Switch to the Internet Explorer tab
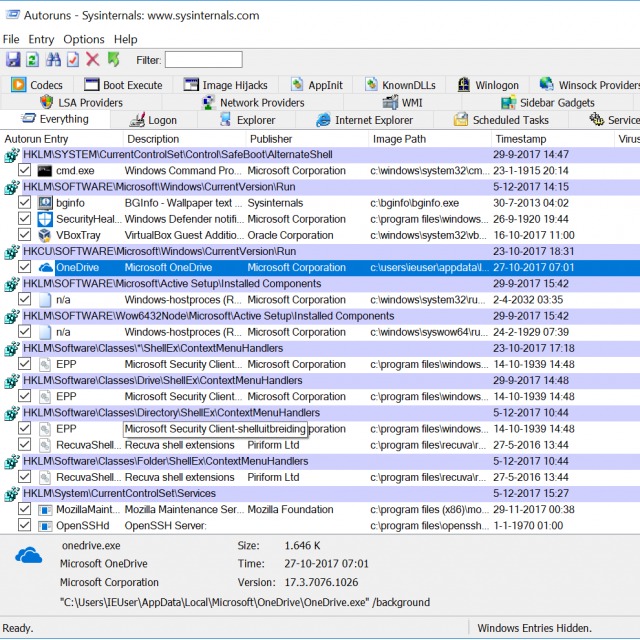The width and height of the screenshot is (640, 640). pyautogui.click(x=364, y=120)
